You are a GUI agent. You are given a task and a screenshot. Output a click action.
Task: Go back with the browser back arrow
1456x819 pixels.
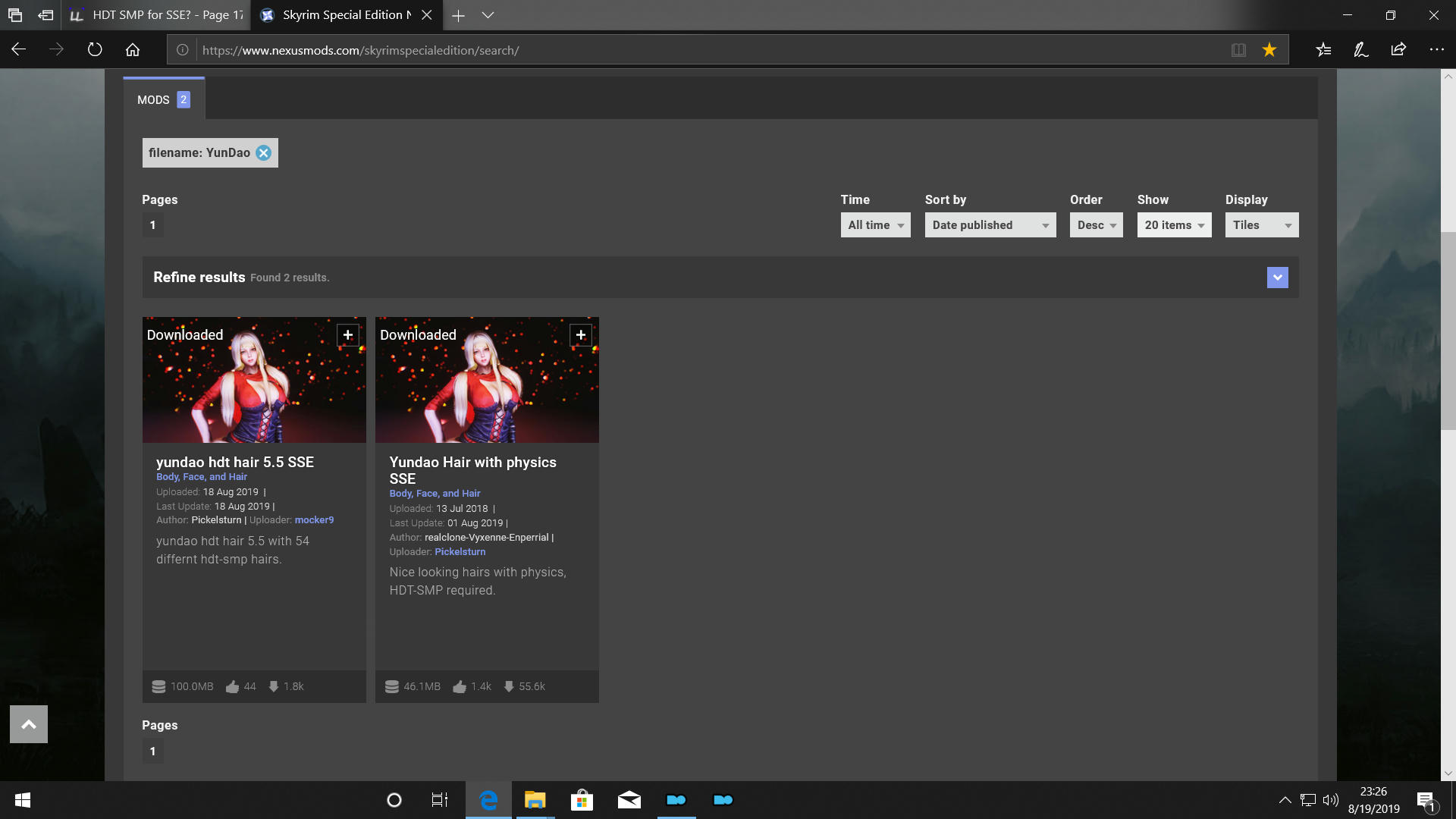pyautogui.click(x=19, y=50)
